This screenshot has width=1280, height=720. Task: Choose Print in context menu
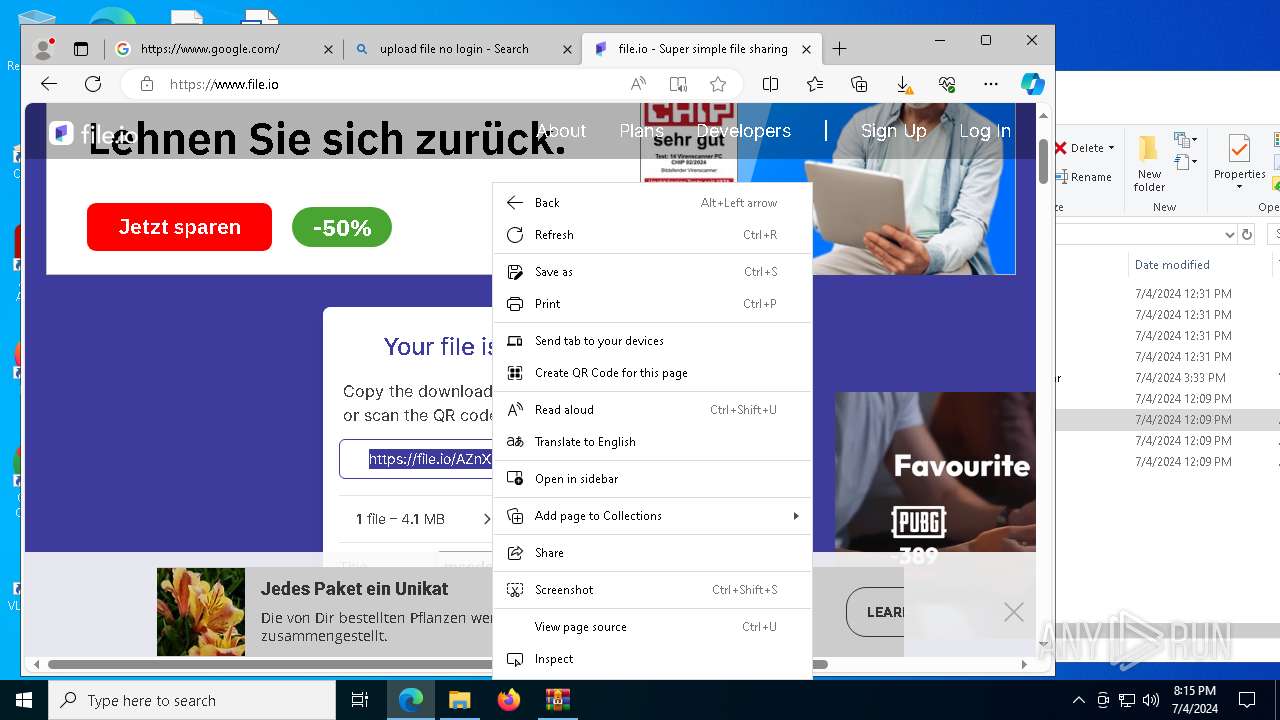[x=653, y=304]
